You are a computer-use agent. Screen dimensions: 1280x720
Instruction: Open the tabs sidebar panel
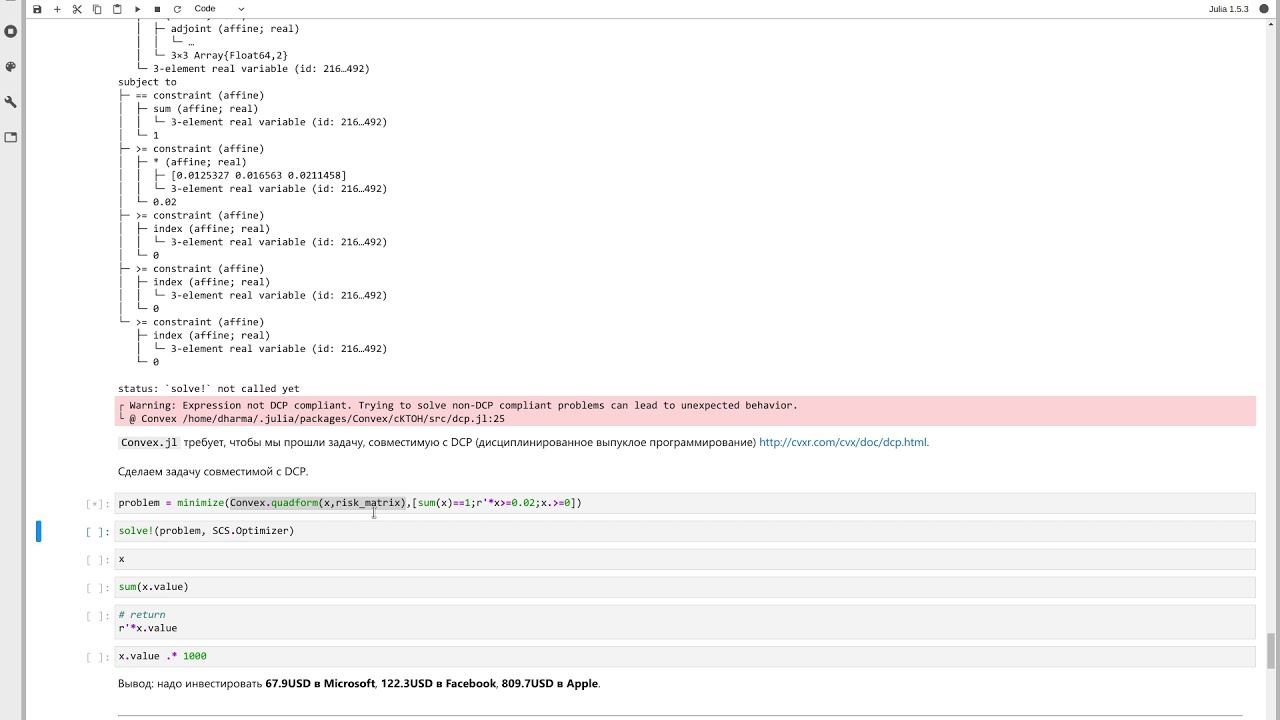[11, 137]
